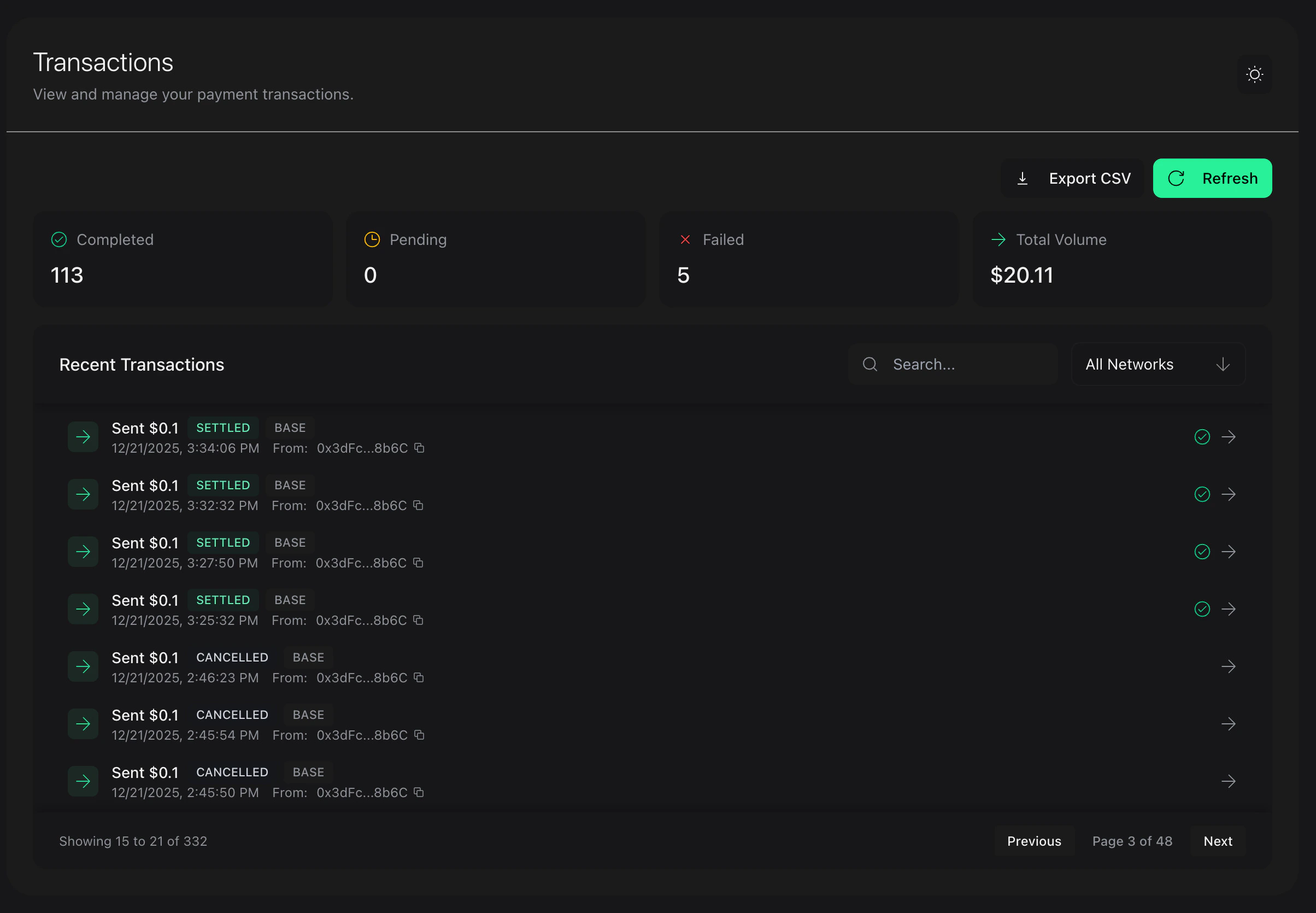Toggle the light/dark theme icon
Viewport: 1316px width, 913px height.
click(x=1254, y=74)
